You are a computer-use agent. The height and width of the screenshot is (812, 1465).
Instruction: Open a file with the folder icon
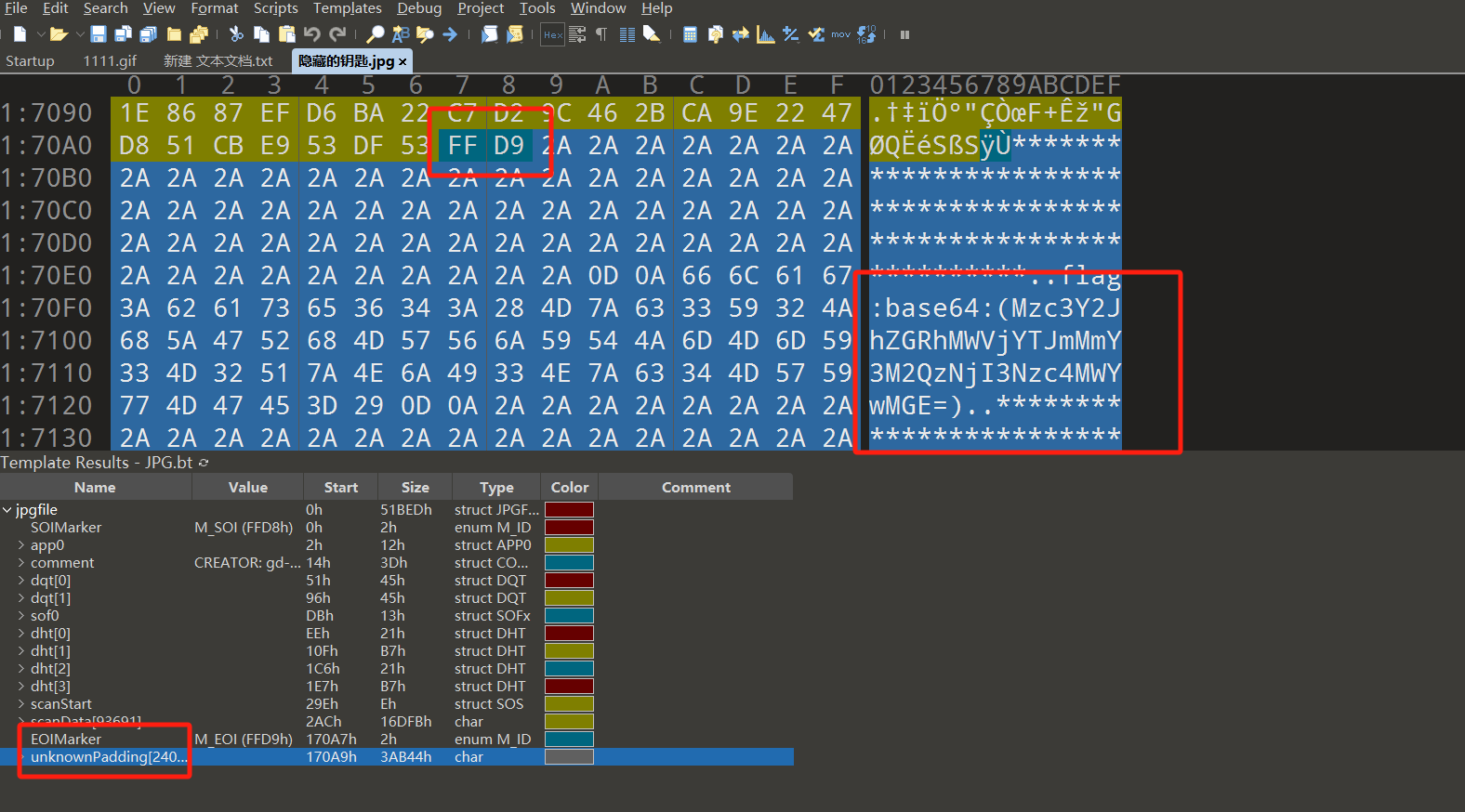[x=59, y=34]
